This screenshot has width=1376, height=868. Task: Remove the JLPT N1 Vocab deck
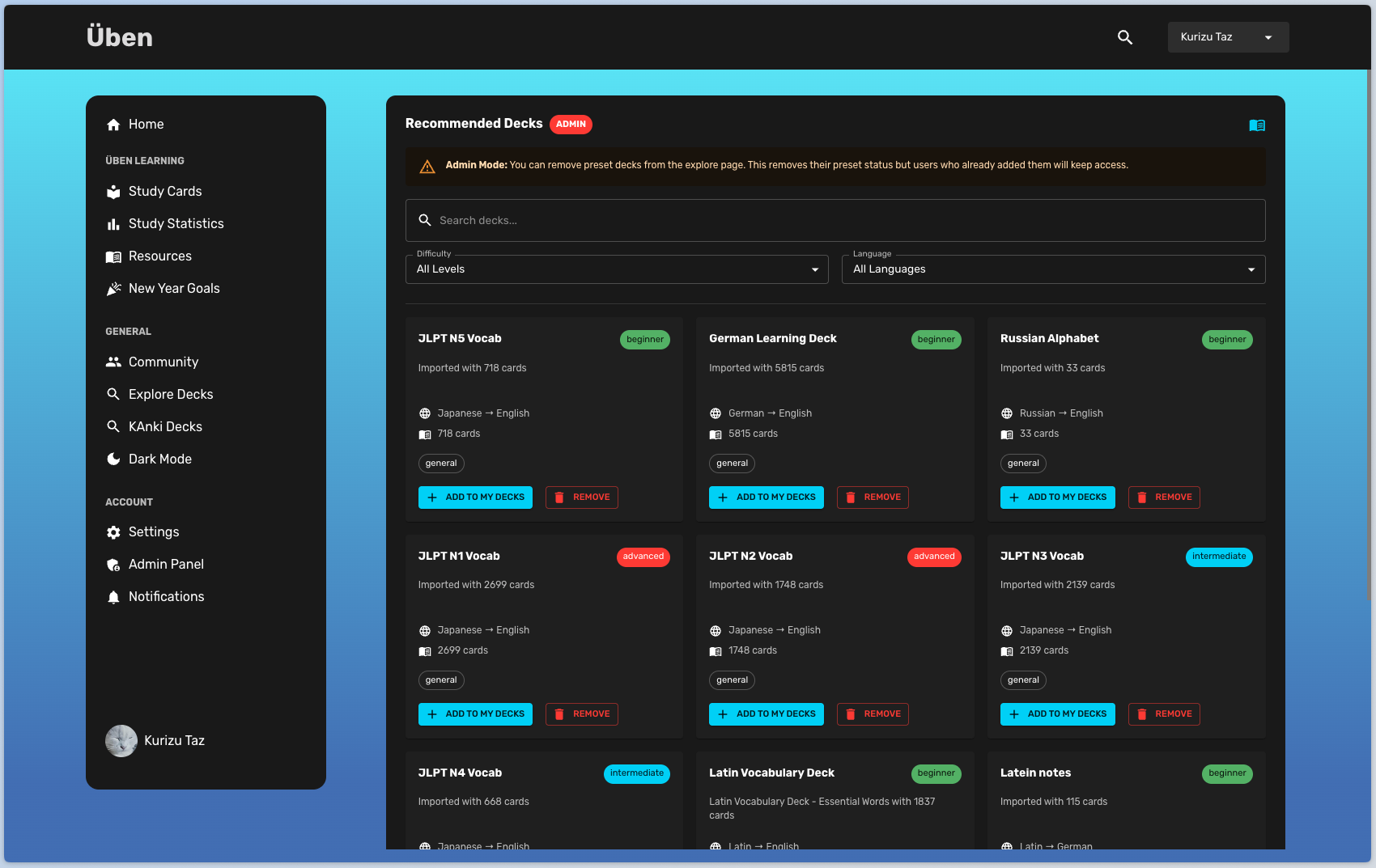click(x=582, y=714)
